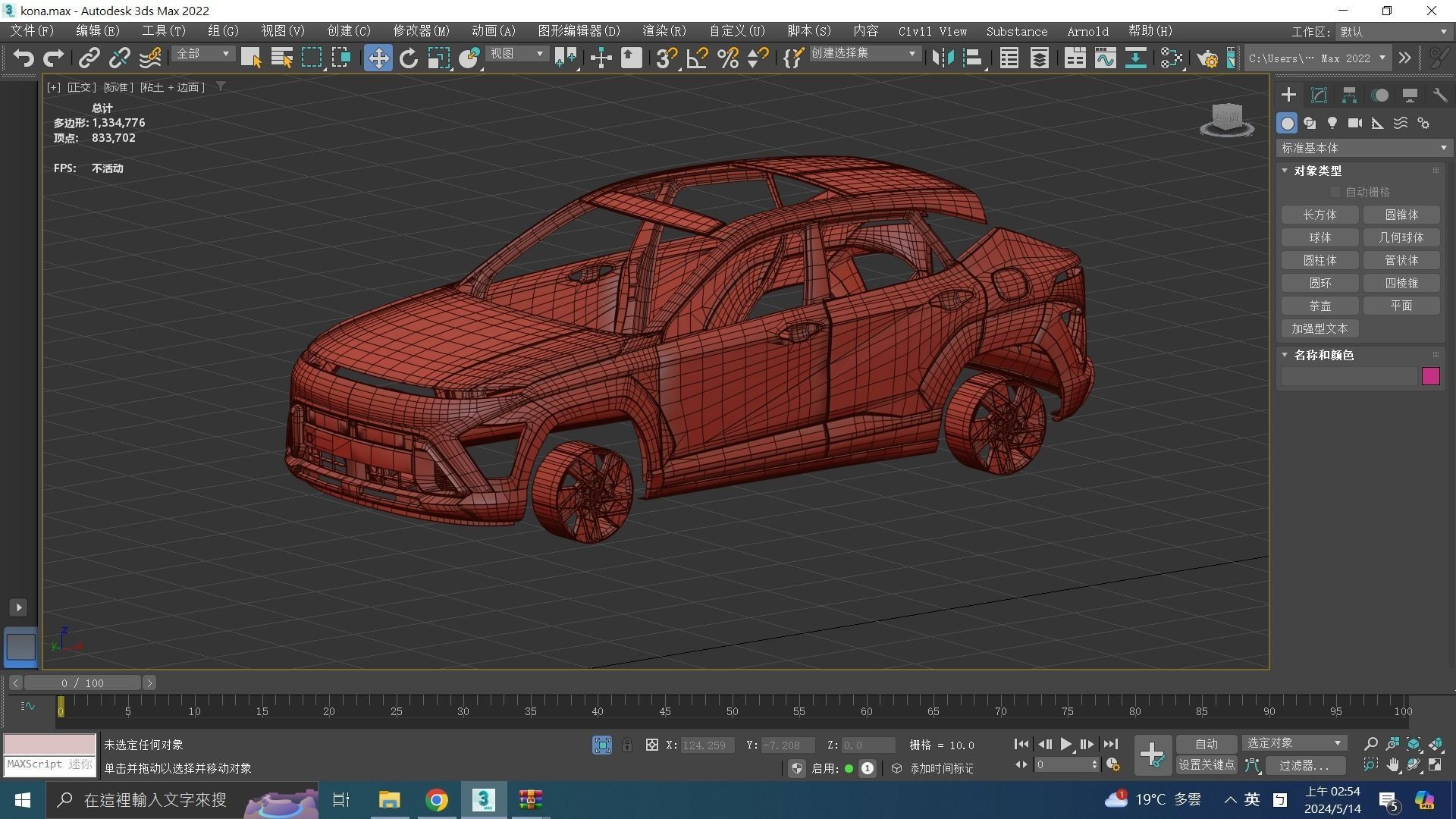This screenshot has height=819, width=1456.
Task: Open the 工作区 默认 workspace dropdown
Action: (x=1394, y=32)
